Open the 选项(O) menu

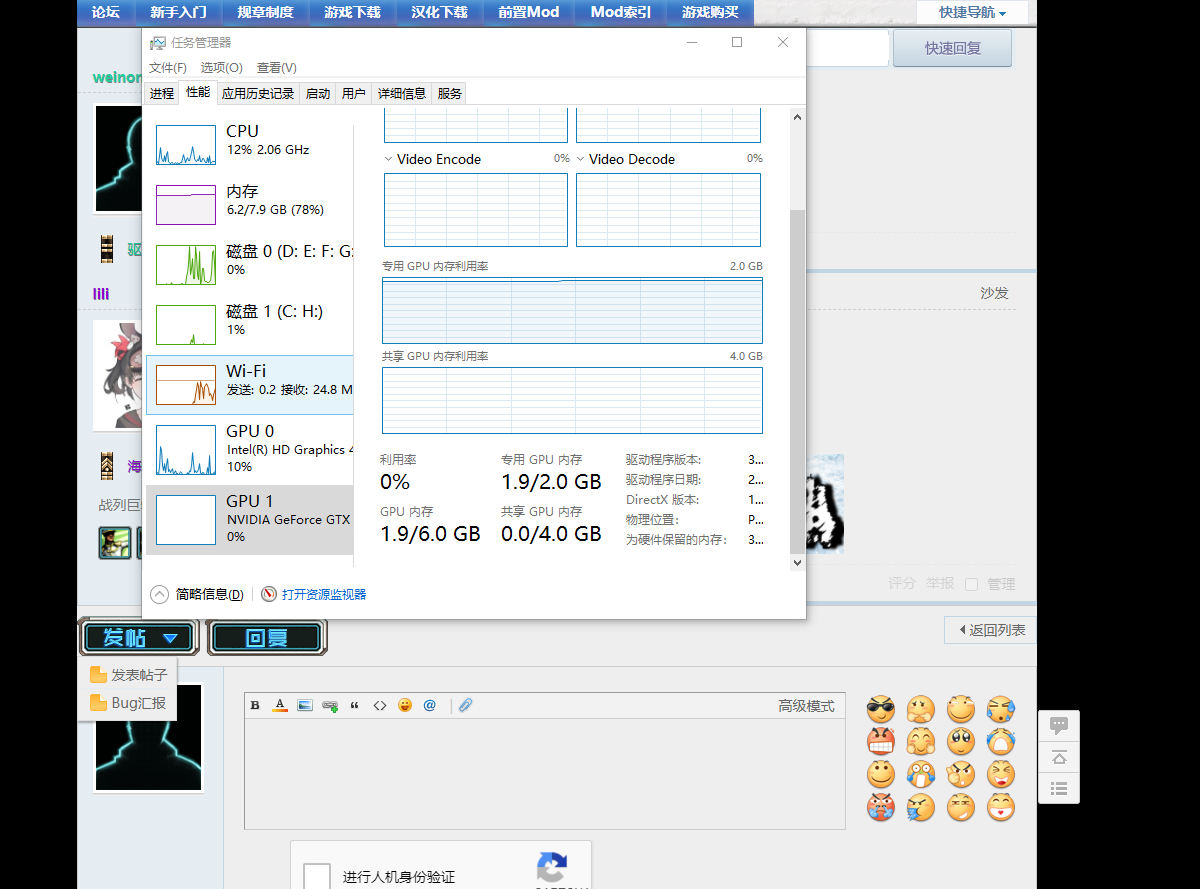coord(221,68)
